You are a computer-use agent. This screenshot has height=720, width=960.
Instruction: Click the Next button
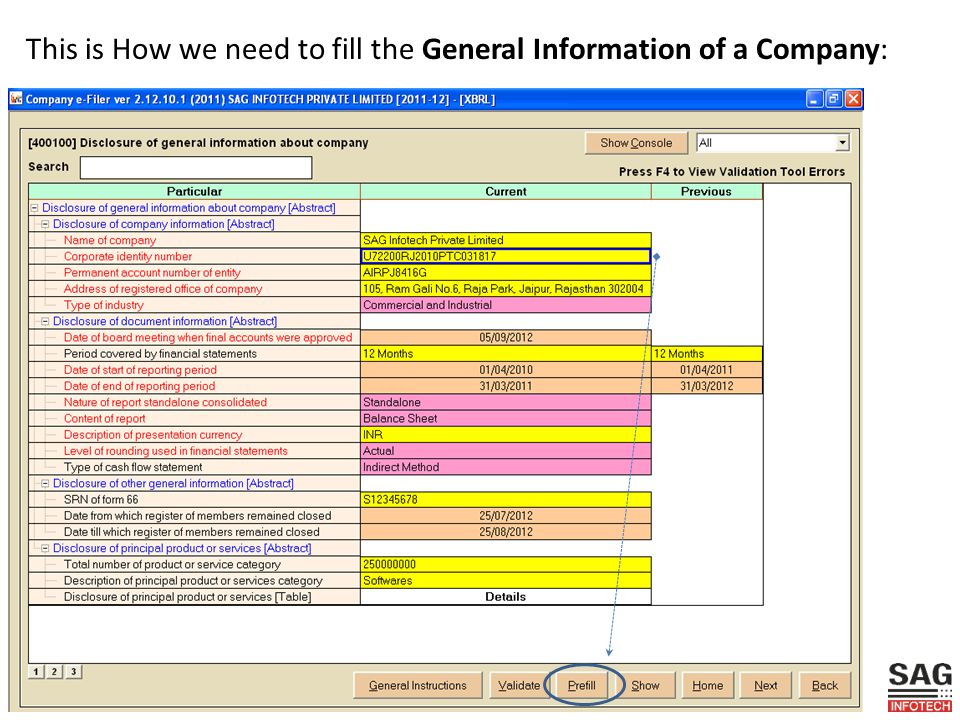[765, 686]
